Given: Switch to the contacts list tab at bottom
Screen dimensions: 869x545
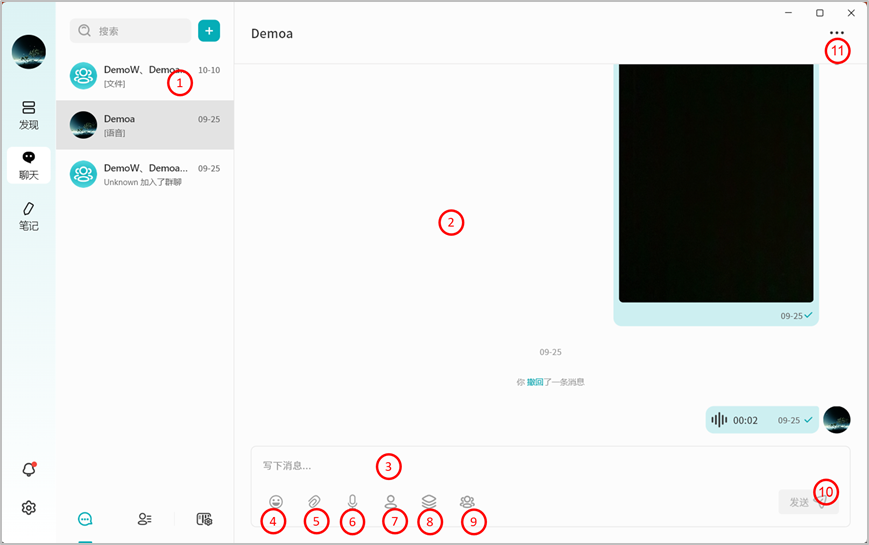Looking at the screenshot, I should (x=145, y=519).
